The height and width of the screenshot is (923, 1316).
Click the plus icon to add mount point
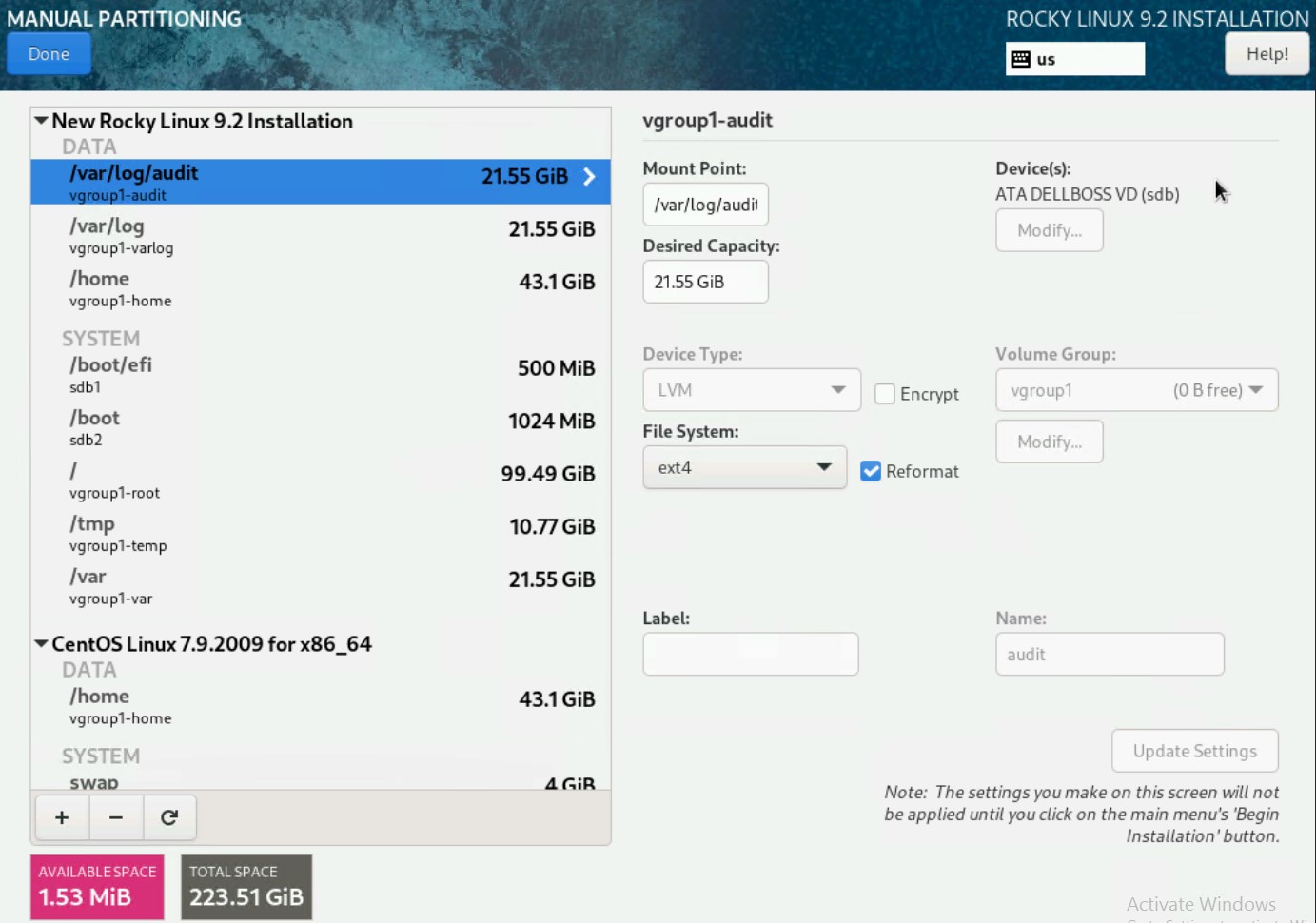coord(62,817)
